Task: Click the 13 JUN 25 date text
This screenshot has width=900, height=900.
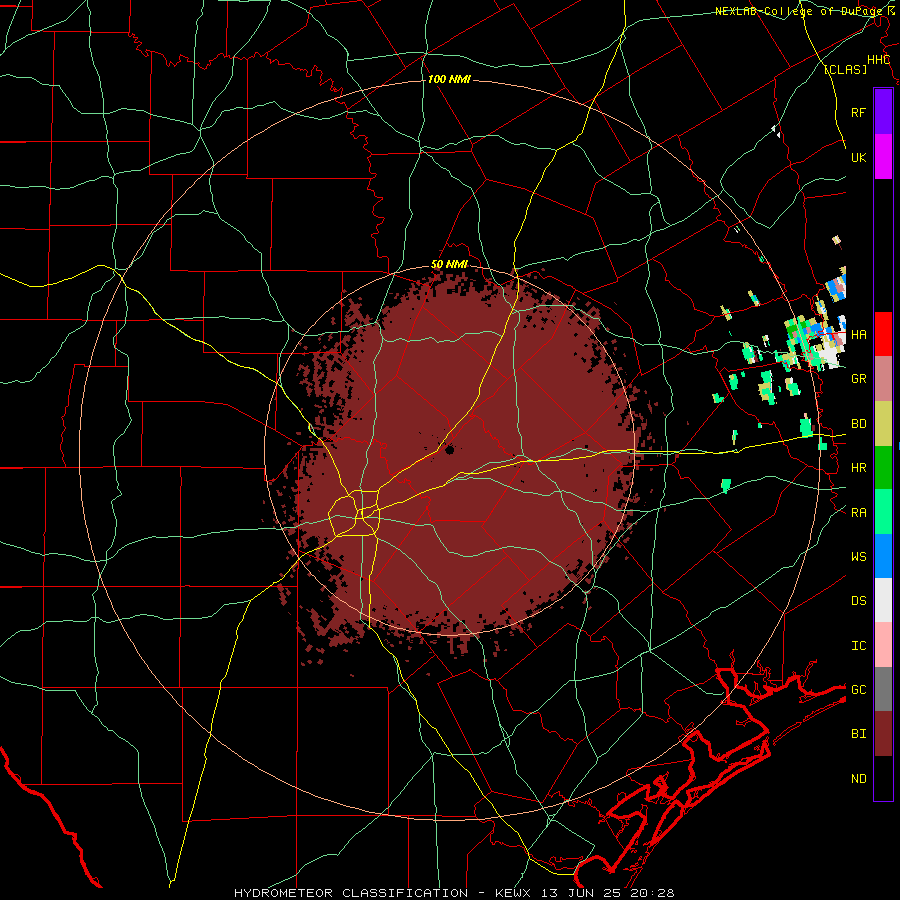Action: point(580,893)
